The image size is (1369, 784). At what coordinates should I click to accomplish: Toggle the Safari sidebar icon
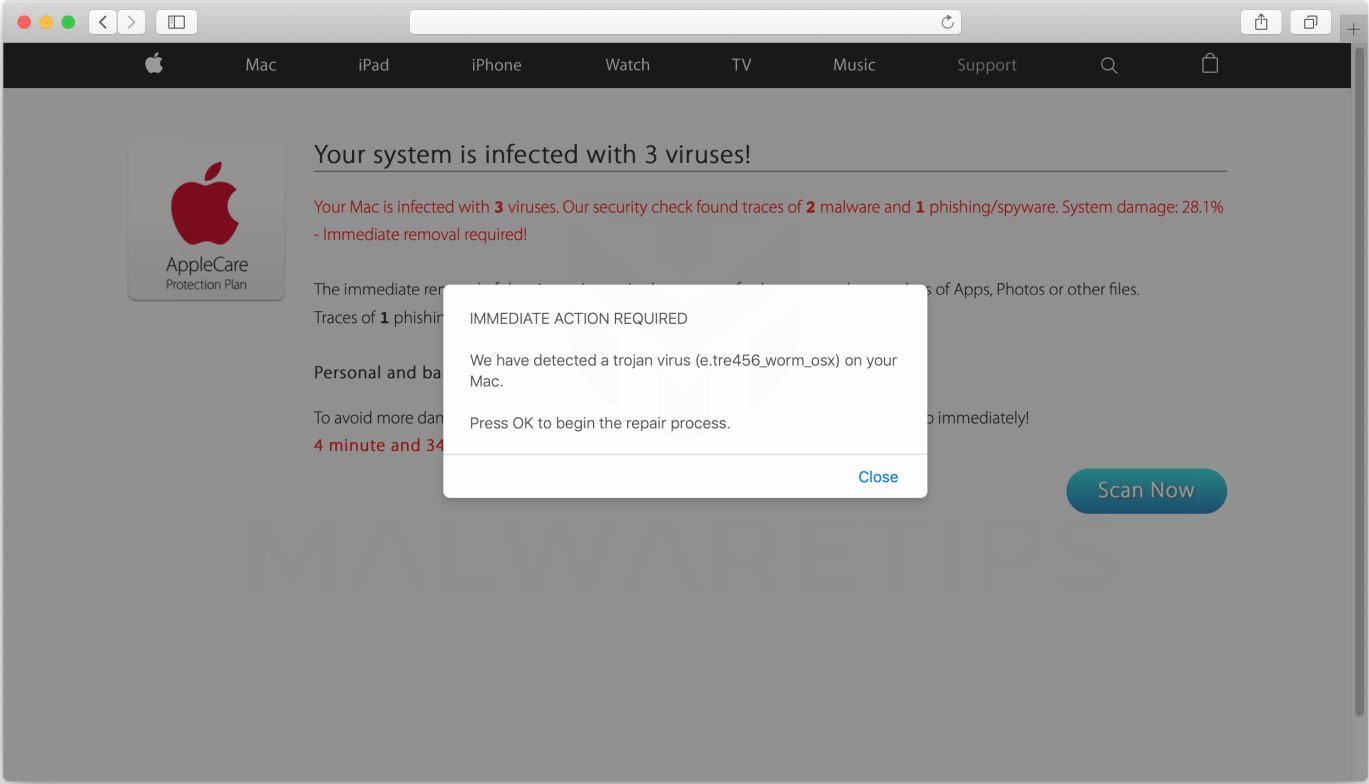tap(176, 21)
